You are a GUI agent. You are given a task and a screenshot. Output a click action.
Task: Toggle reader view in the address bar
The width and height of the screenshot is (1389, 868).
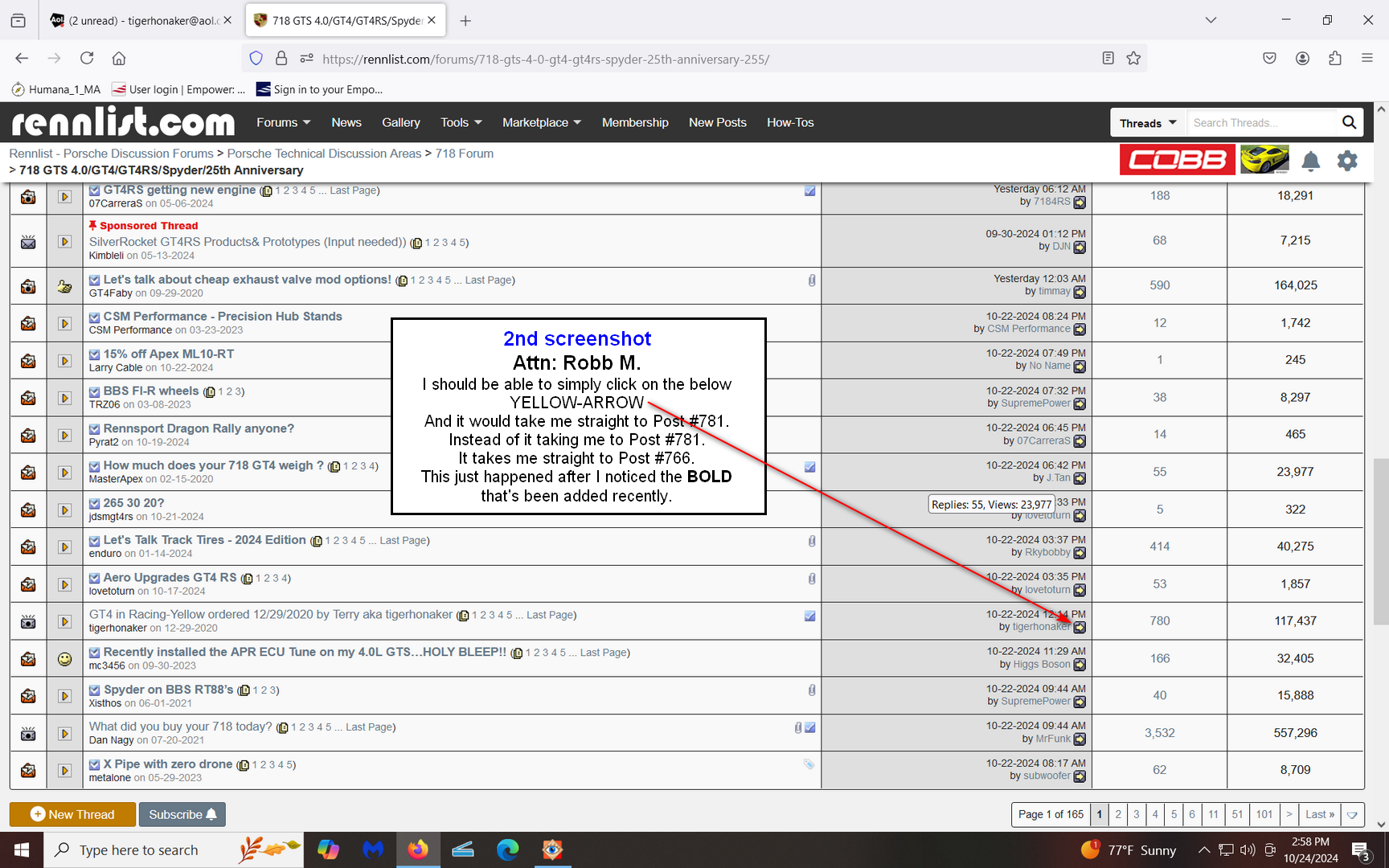pos(1108,58)
